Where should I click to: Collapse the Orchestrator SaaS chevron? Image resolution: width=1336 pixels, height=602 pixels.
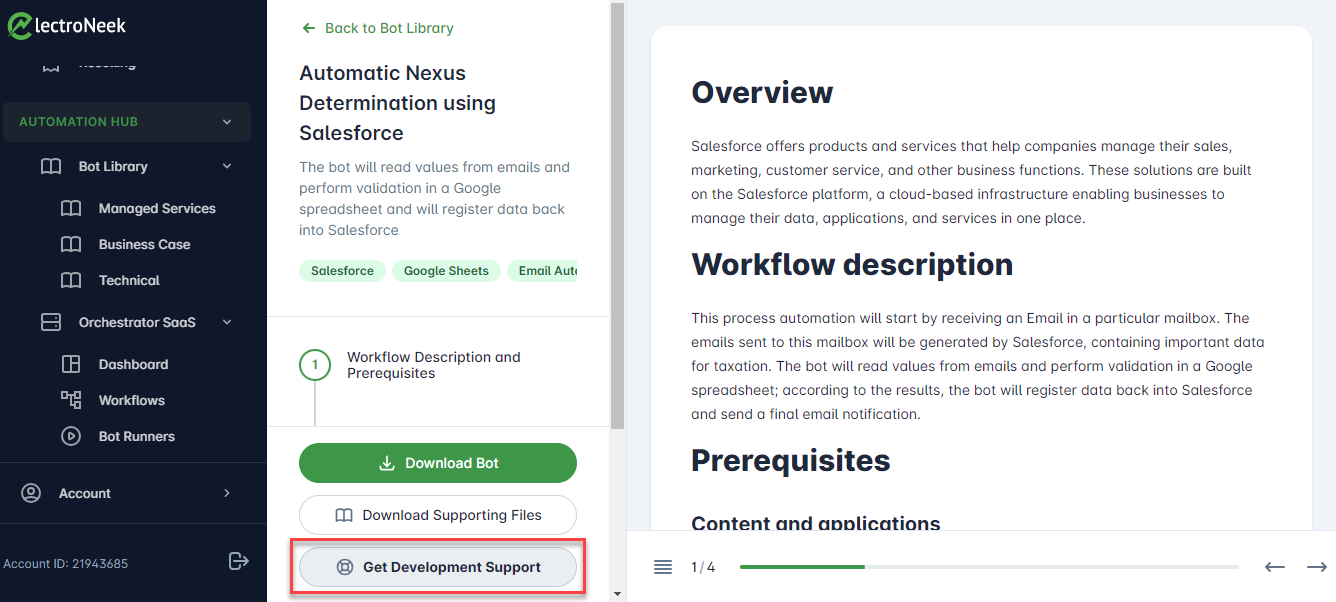pos(227,322)
